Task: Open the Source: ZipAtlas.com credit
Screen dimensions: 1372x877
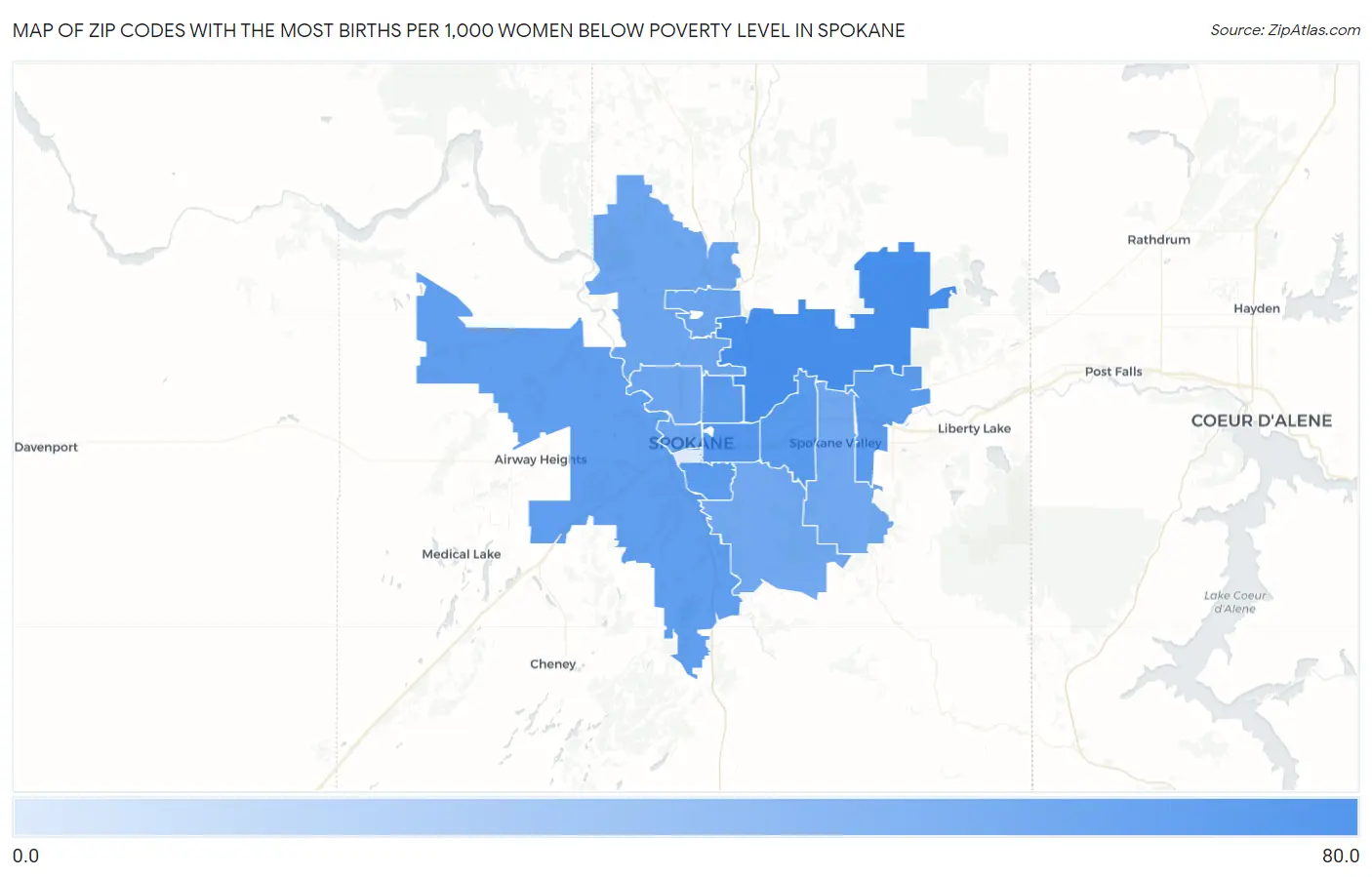Action: [x=1285, y=30]
